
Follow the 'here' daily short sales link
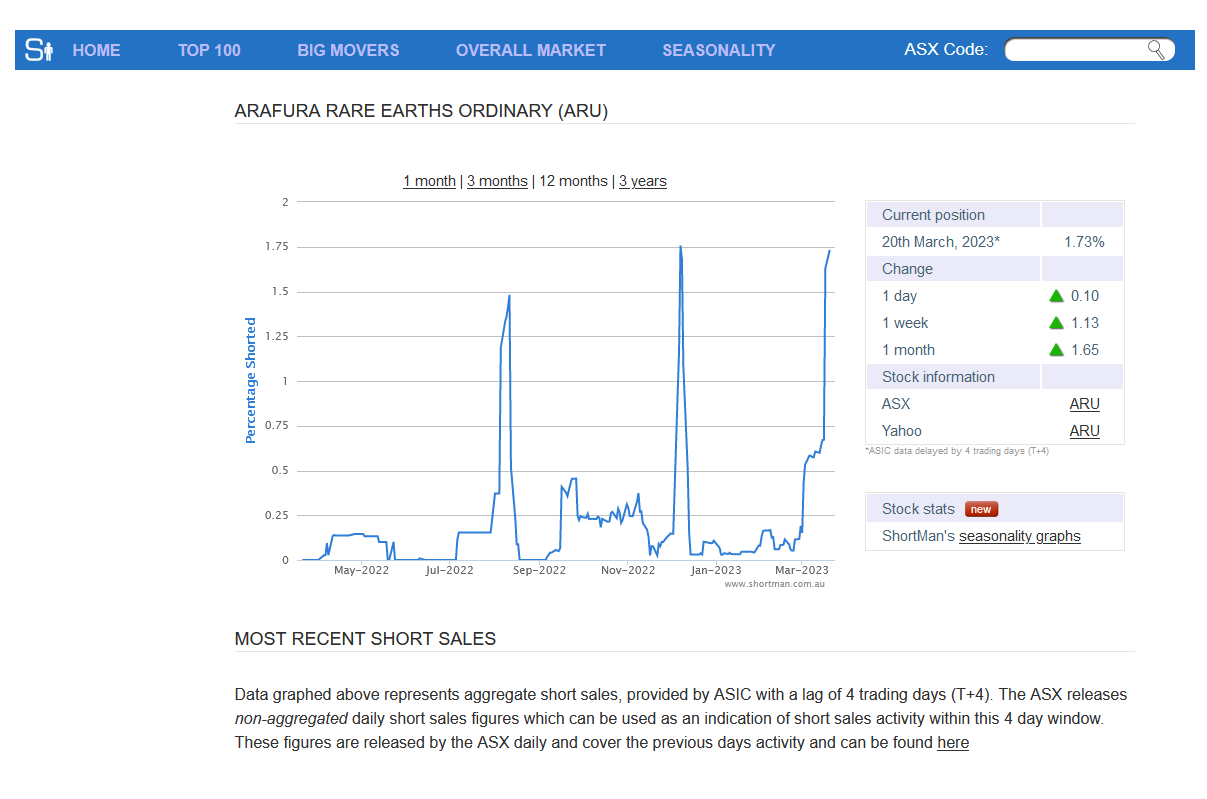952,743
